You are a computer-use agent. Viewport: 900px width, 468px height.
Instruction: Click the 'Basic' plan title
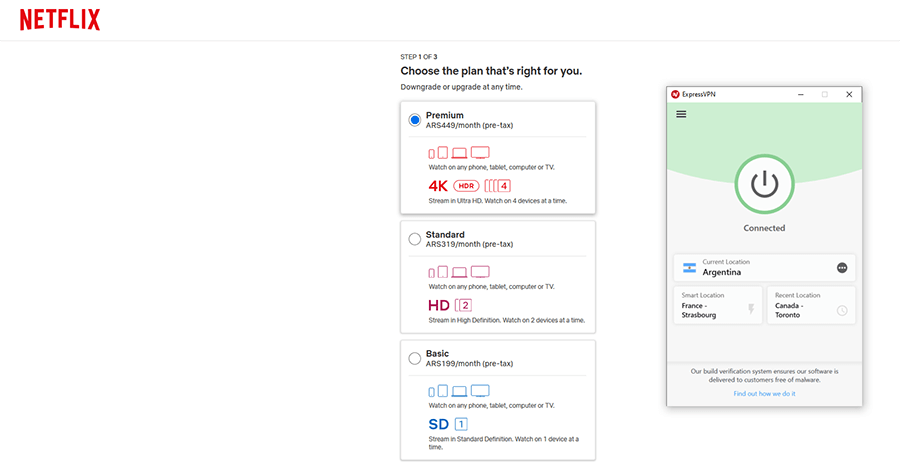[x=437, y=354]
